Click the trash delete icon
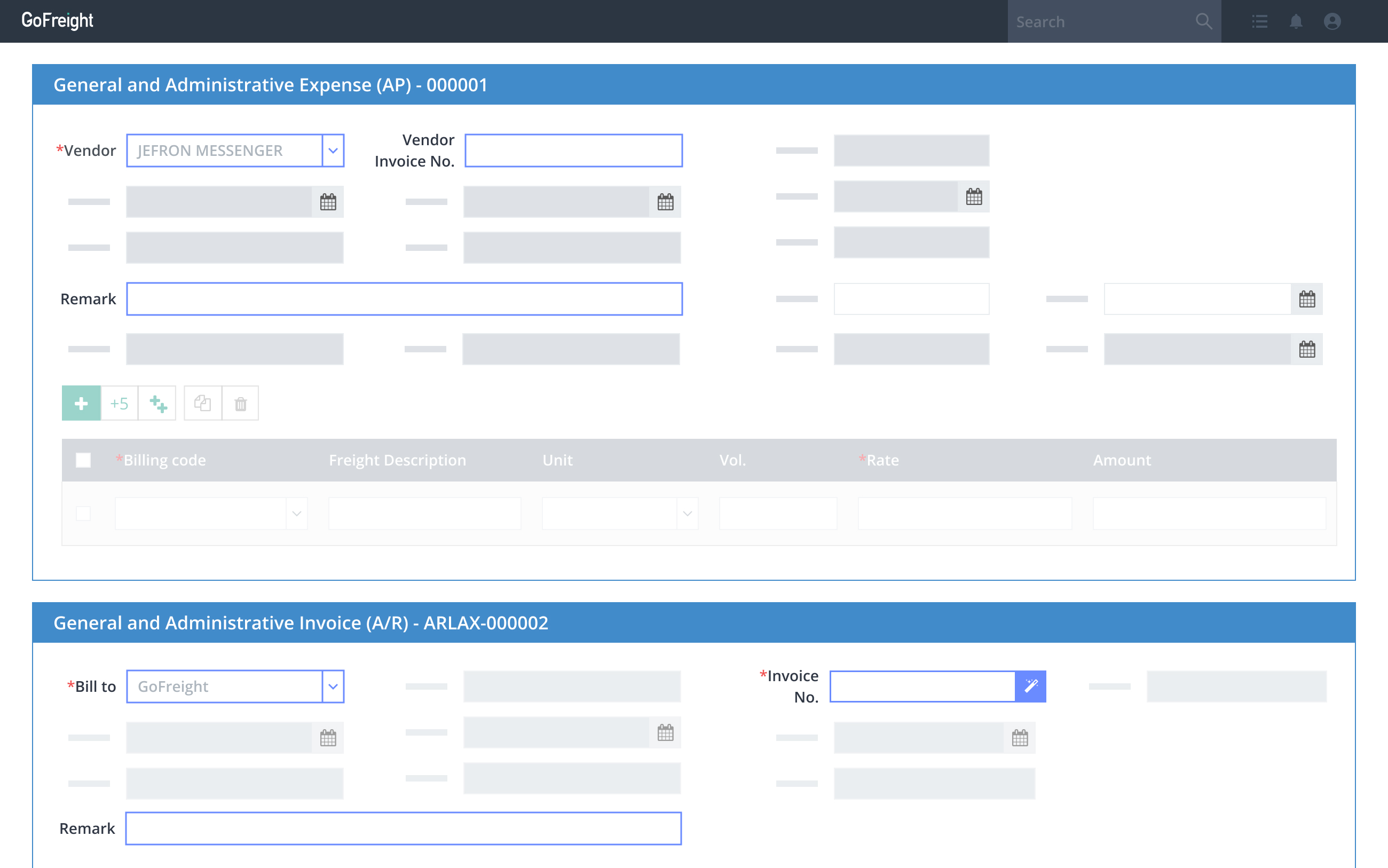This screenshot has width=1388, height=868. [x=241, y=404]
